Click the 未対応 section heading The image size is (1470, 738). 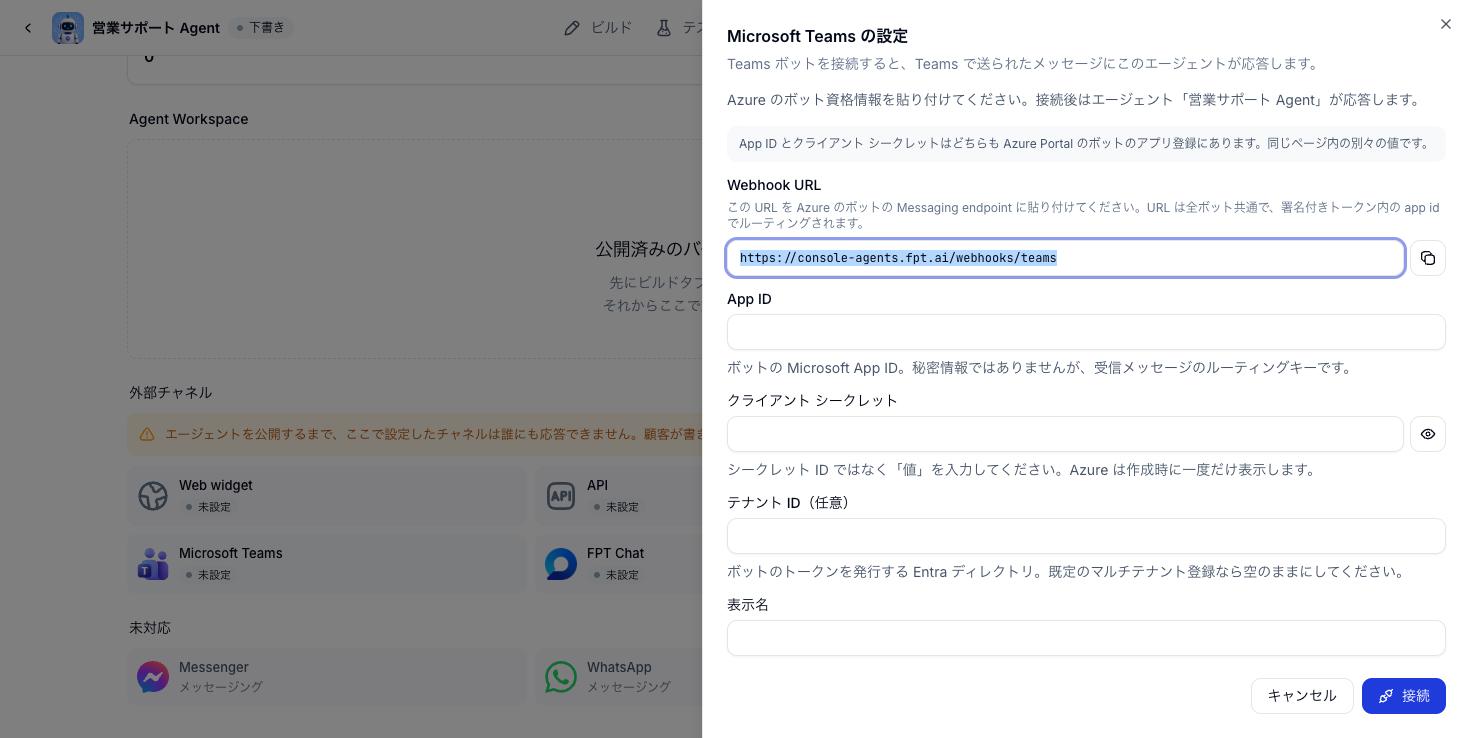150,628
